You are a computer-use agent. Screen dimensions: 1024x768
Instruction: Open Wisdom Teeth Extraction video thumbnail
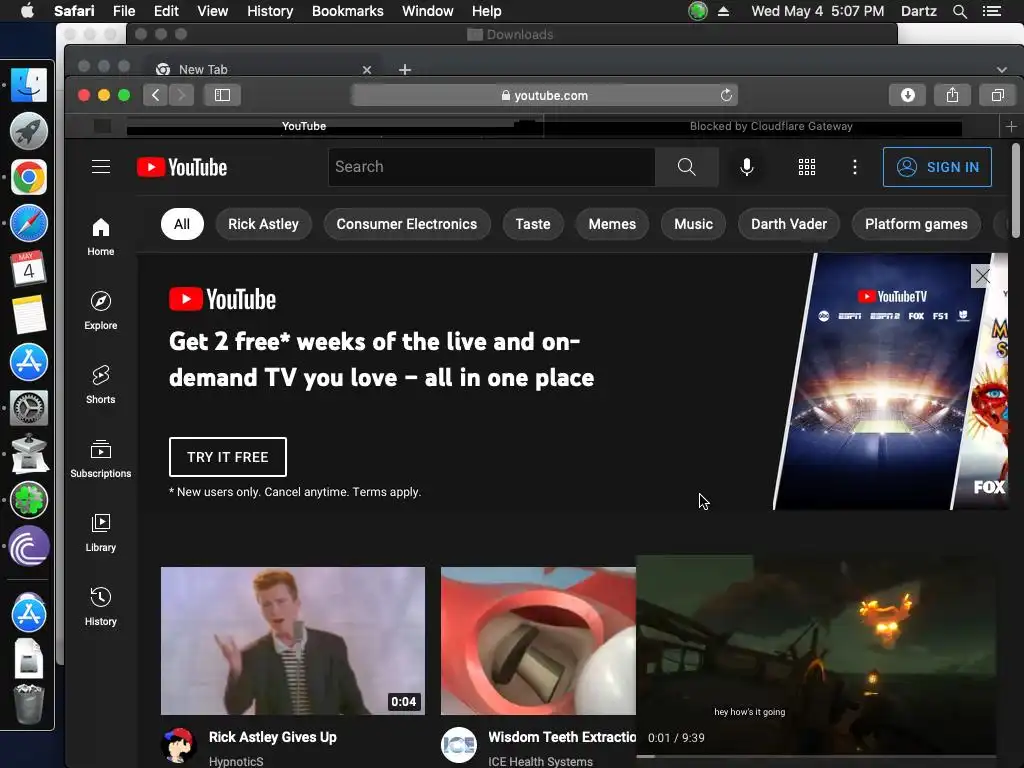pos(538,641)
